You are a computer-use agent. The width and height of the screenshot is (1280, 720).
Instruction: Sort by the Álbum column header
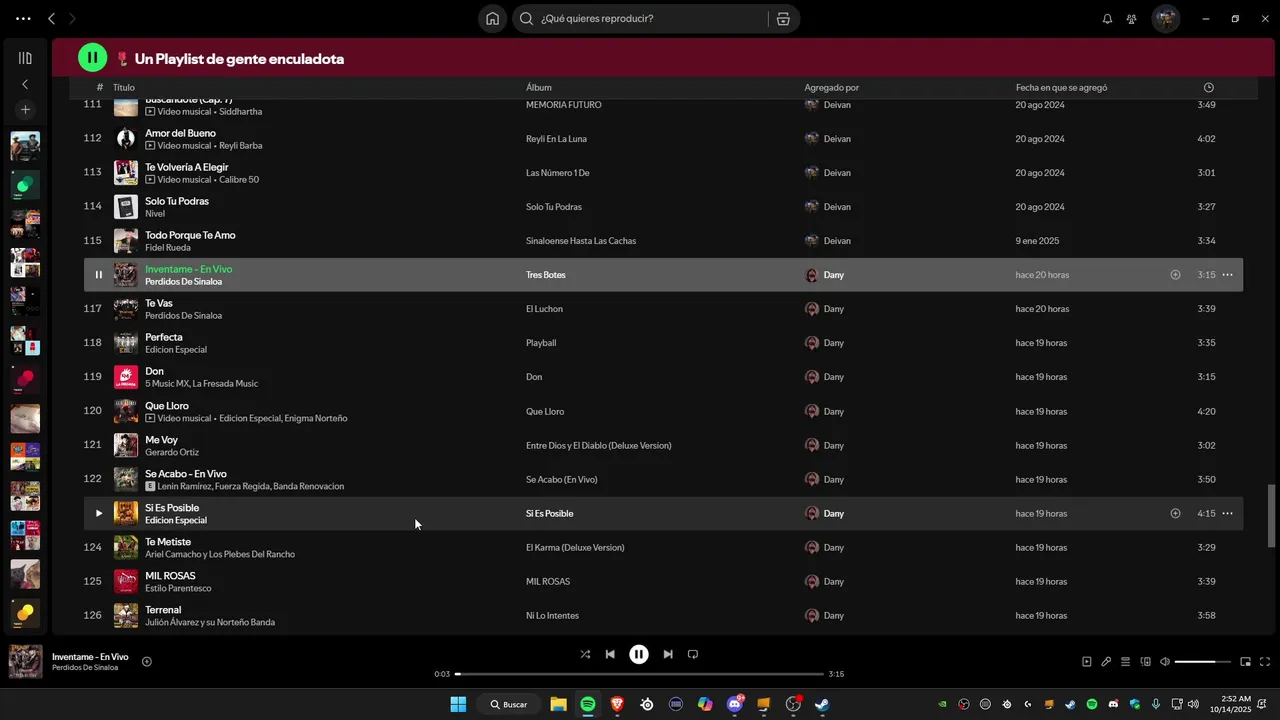pyautogui.click(x=539, y=88)
